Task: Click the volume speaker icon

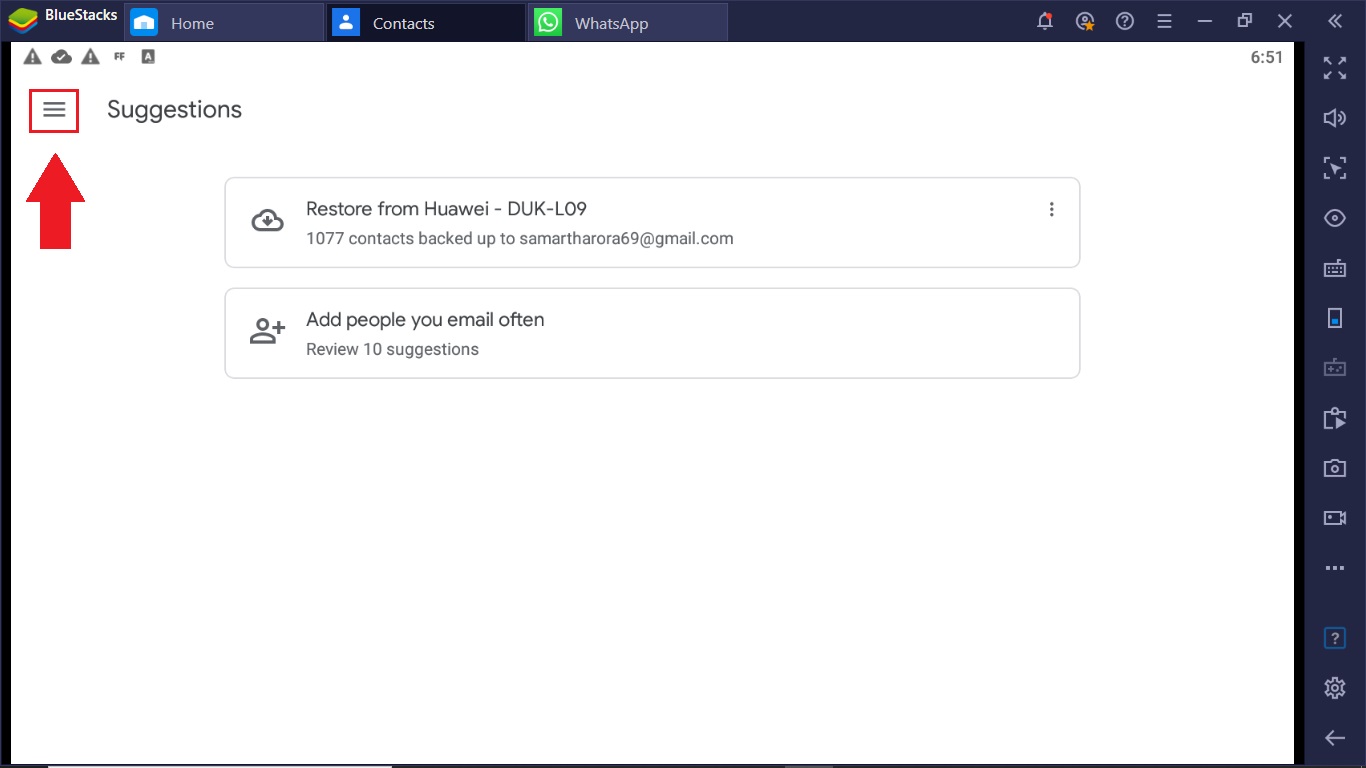Action: pyautogui.click(x=1335, y=118)
